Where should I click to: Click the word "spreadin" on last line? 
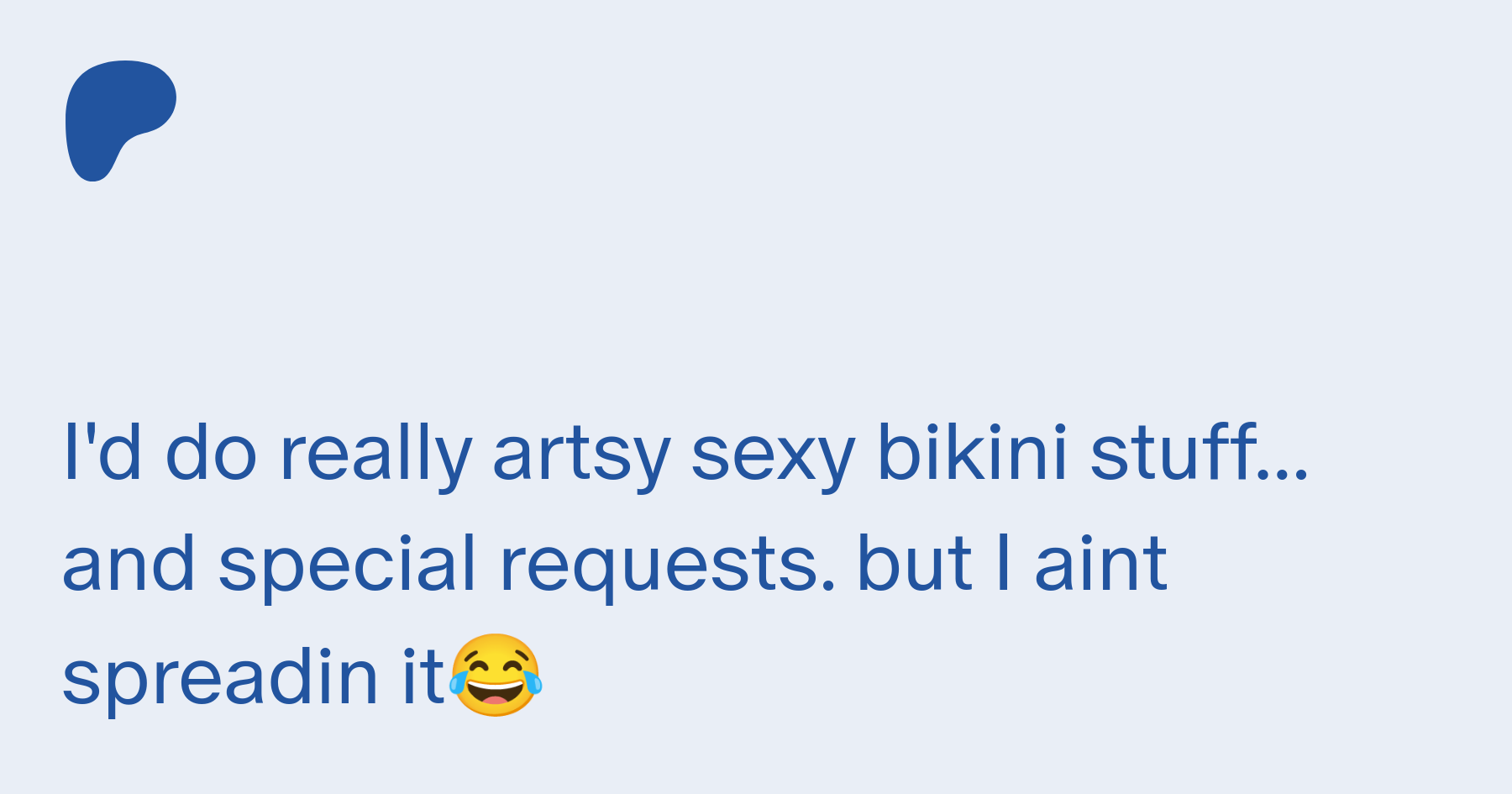tap(220, 681)
